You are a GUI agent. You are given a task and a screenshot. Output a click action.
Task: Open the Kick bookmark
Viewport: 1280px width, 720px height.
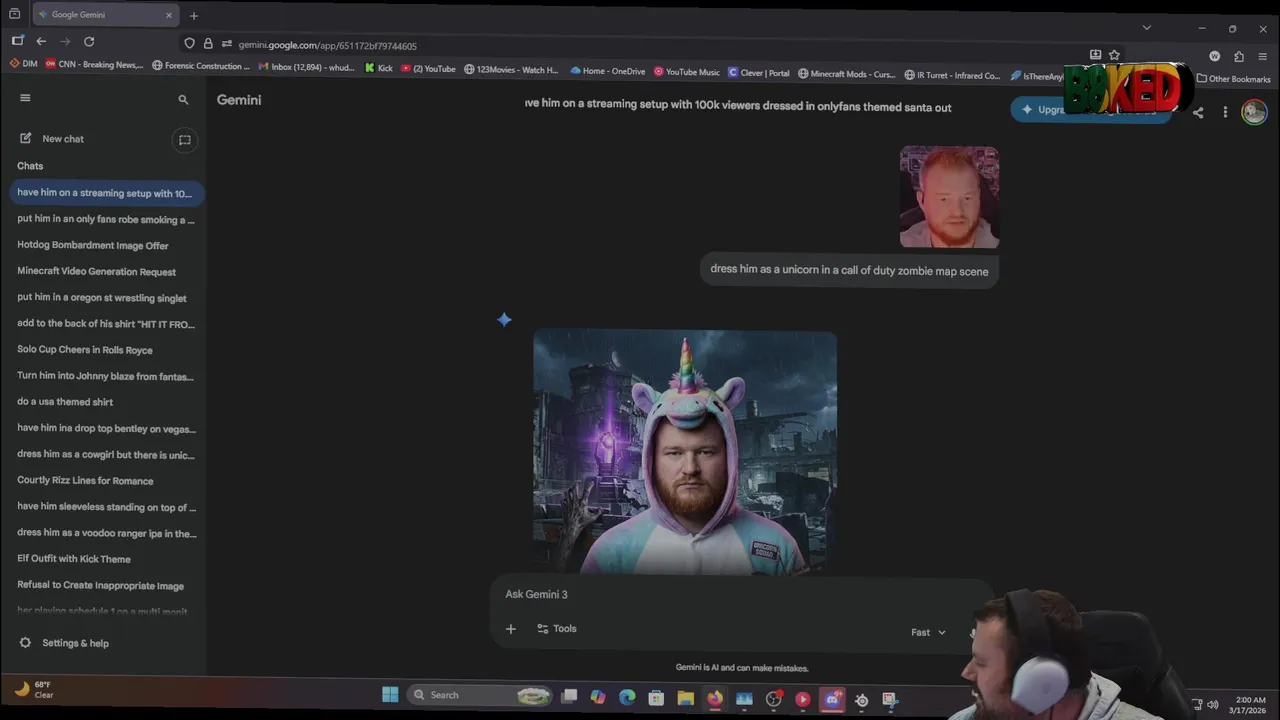tap(378, 70)
